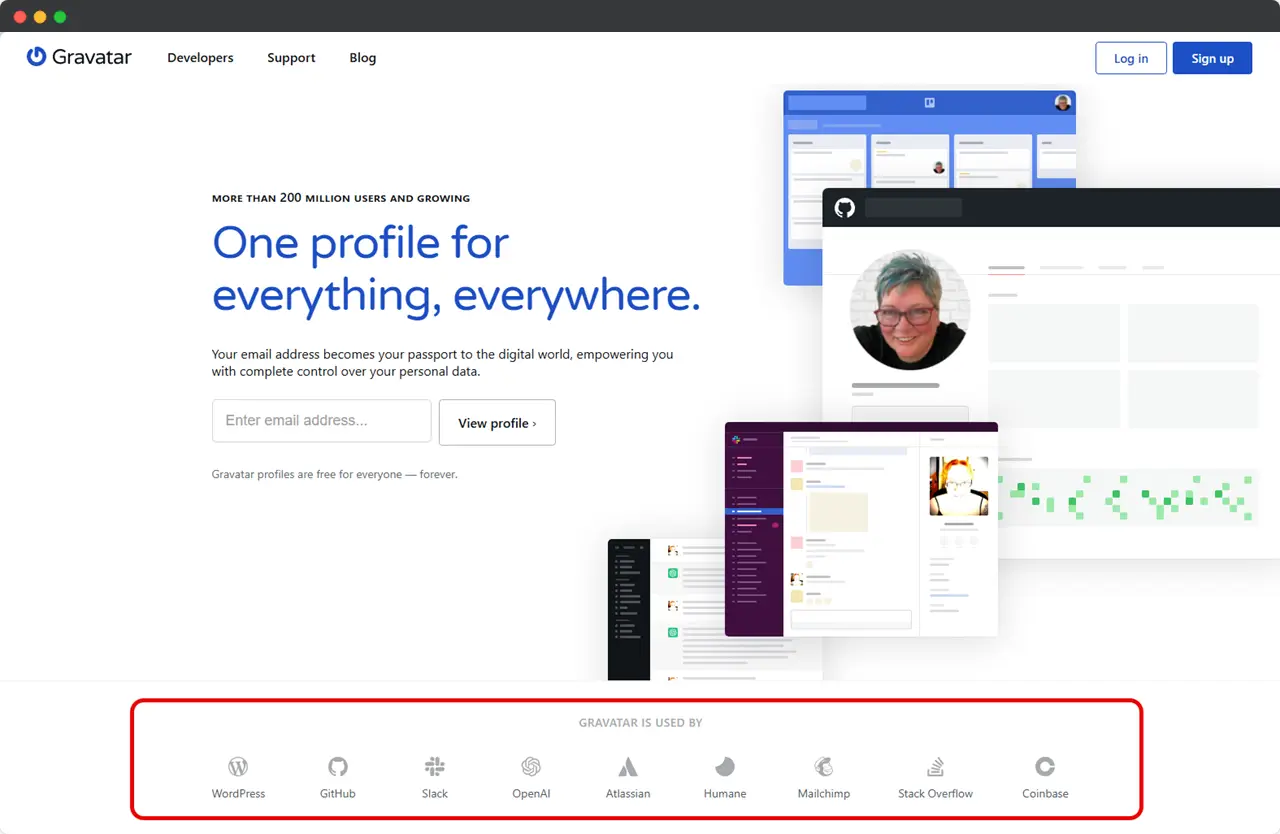Click the Coinbase logo icon
Screen dimensions: 1280x834
click(x=1045, y=767)
